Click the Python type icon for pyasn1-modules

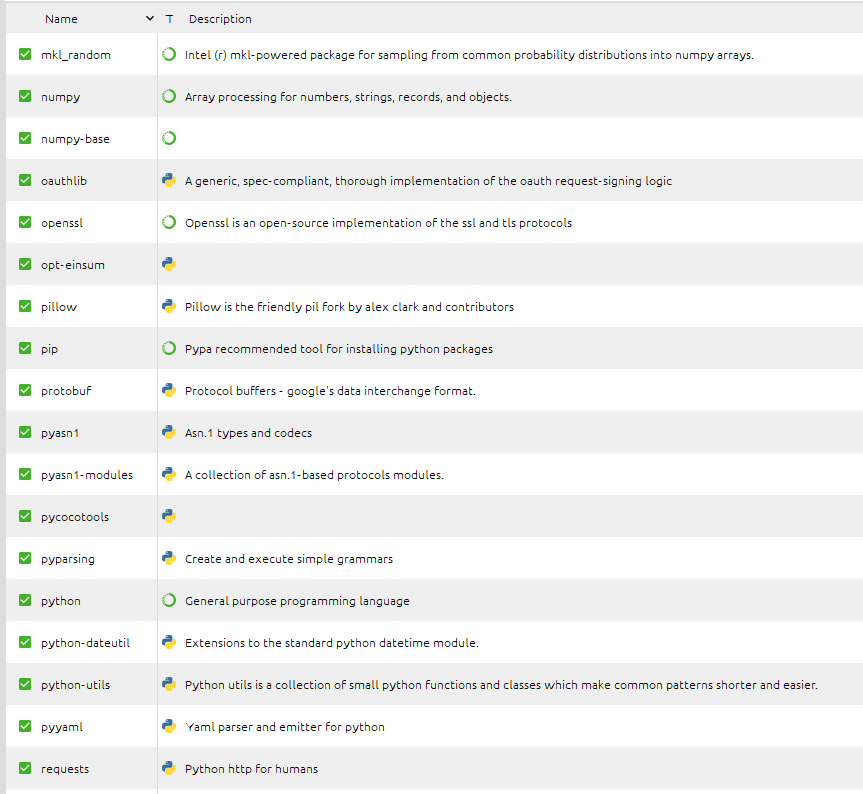point(169,474)
